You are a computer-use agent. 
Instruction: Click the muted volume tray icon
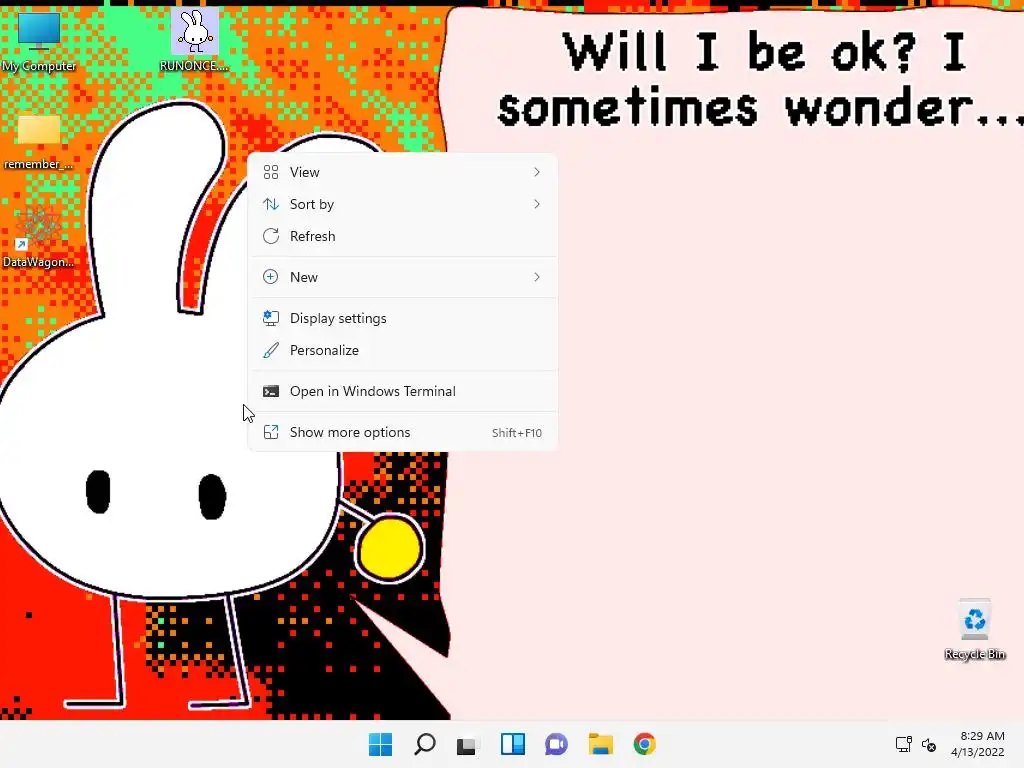pyautogui.click(x=929, y=744)
